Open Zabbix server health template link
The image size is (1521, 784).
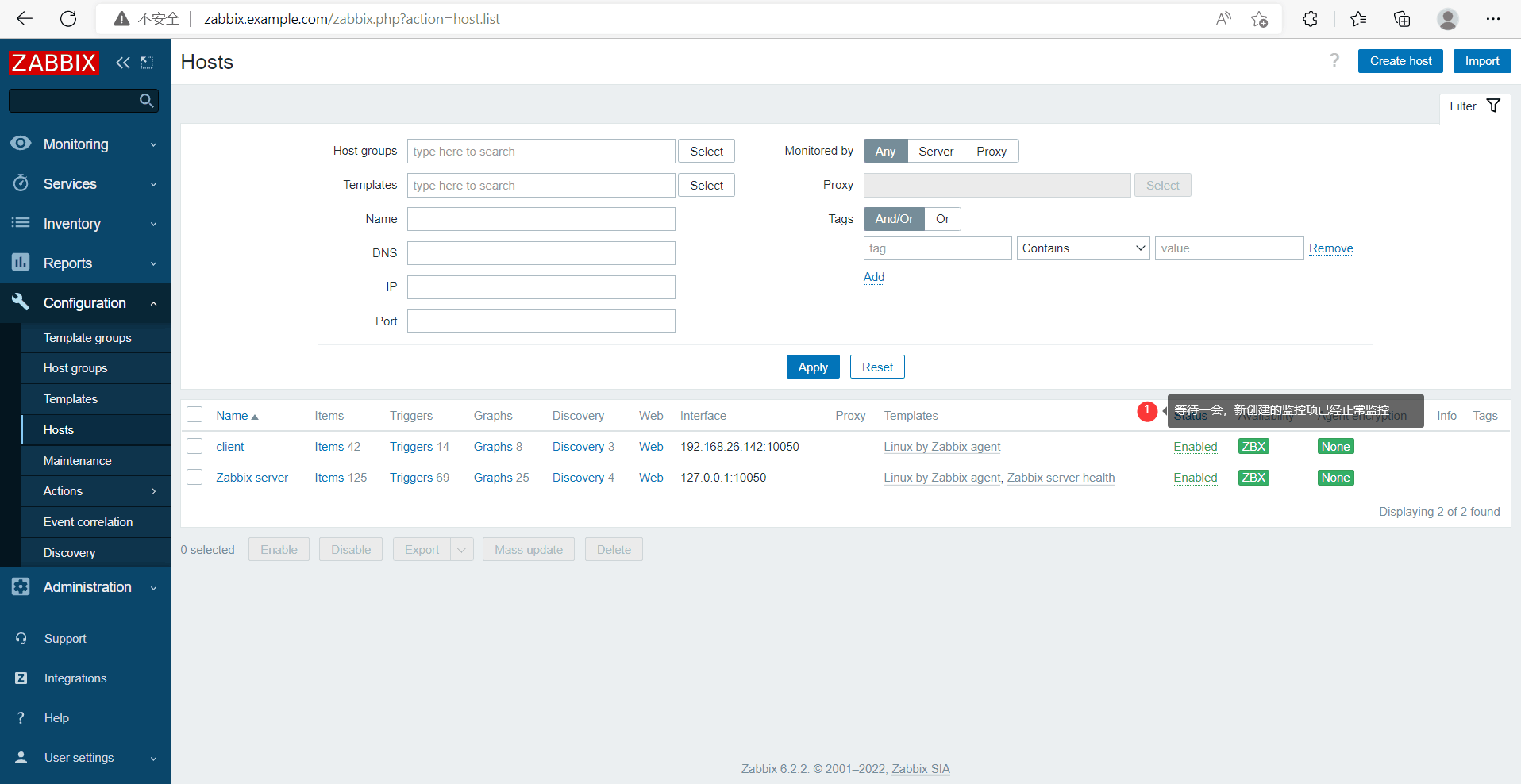pyautogui.click(x=1061, y=478)
